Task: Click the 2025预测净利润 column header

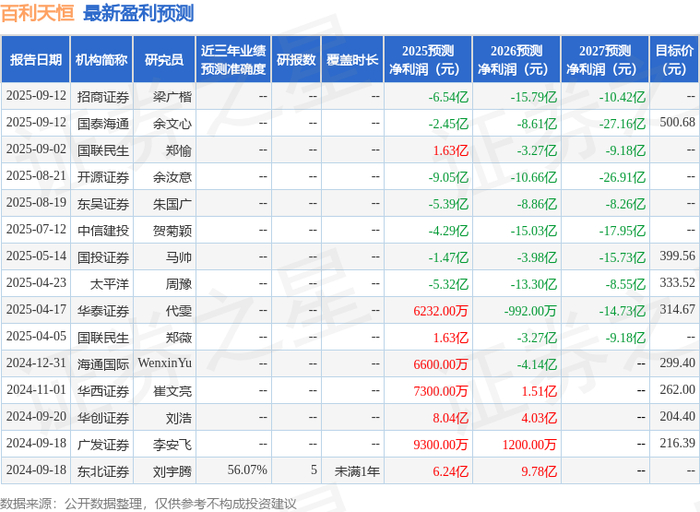Action: [428, 59]
